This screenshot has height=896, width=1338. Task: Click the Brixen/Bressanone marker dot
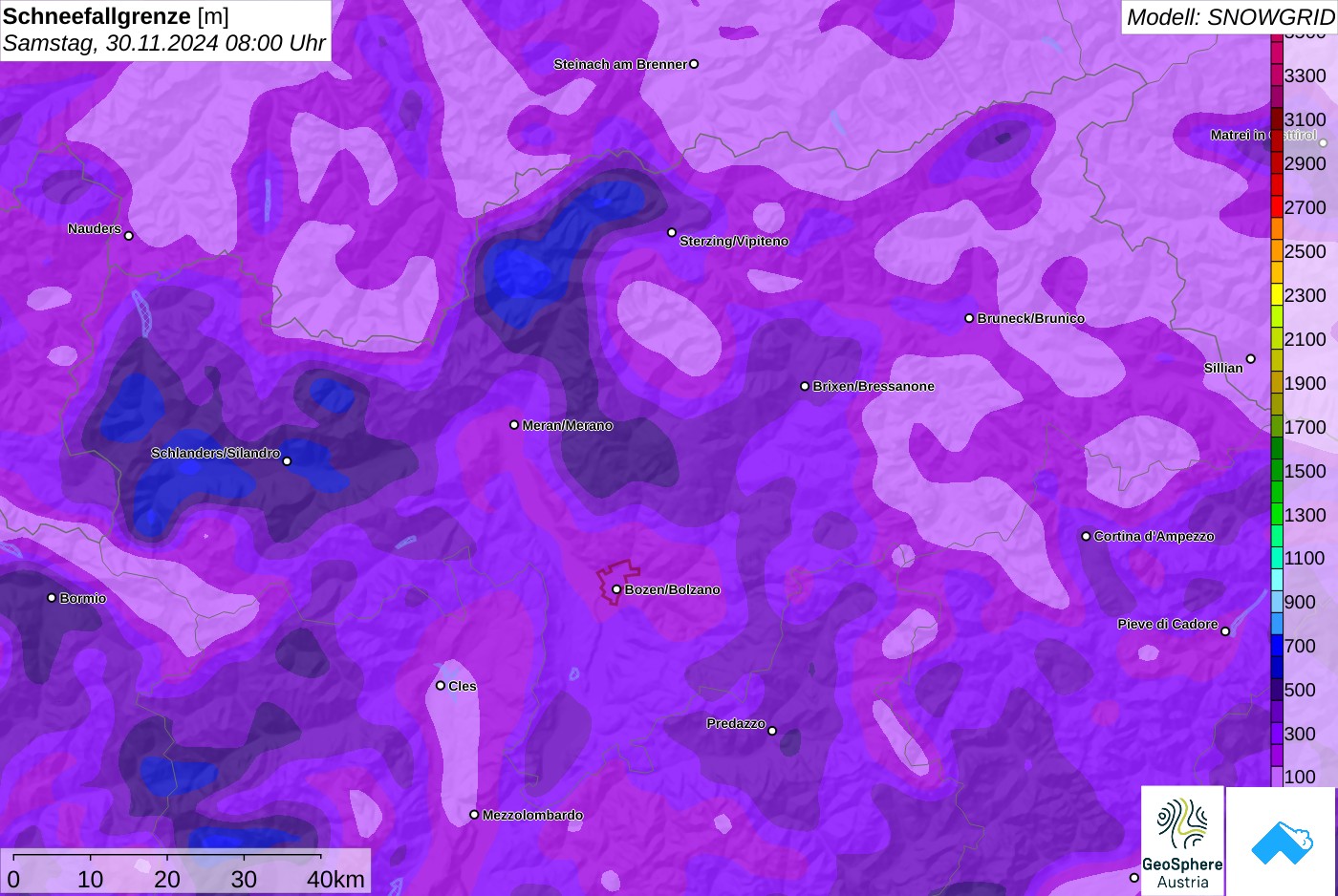point(805,386)
